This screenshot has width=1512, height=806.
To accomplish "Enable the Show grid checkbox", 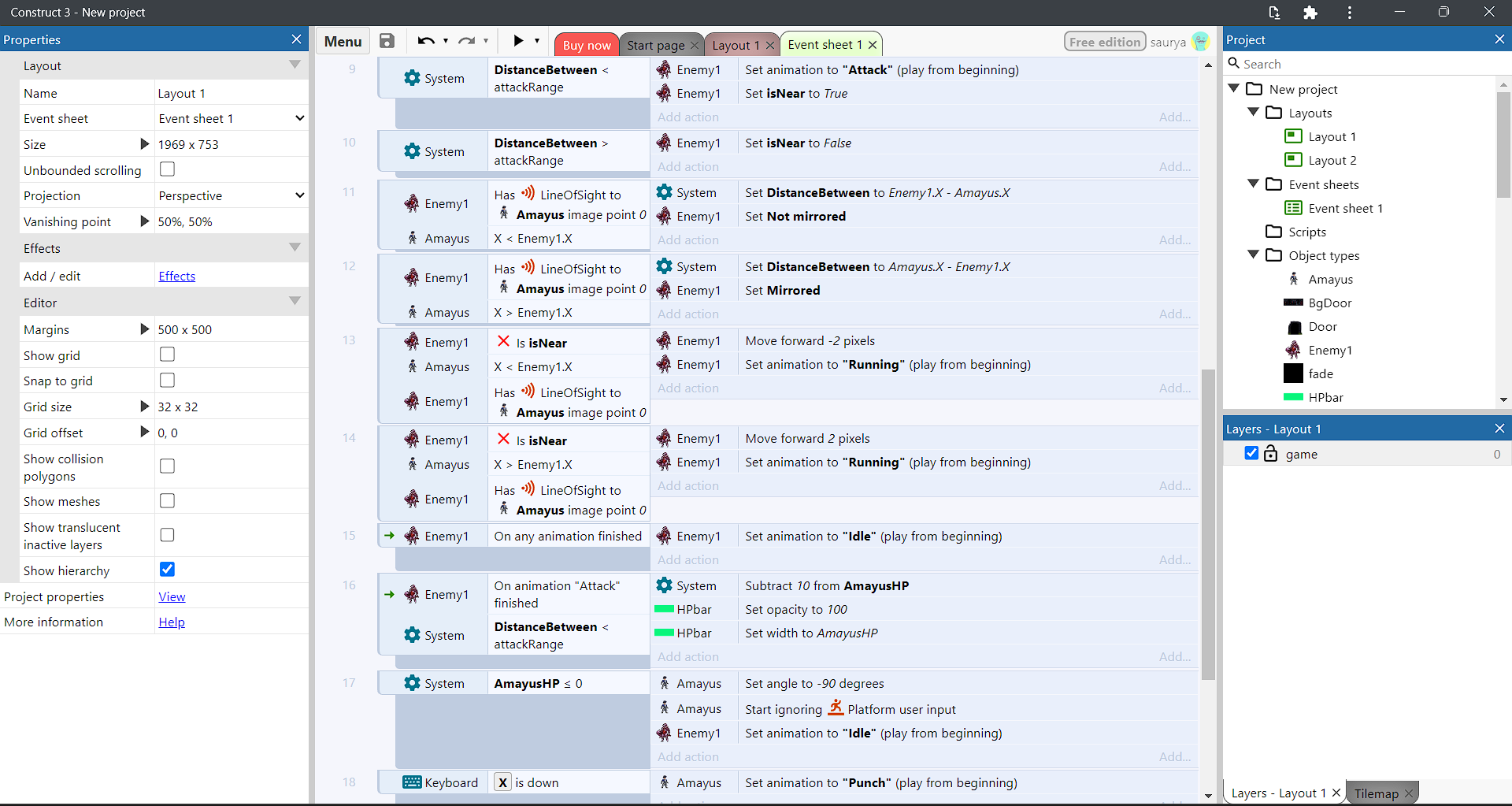I will pyautogui.click(x=167, y=355).
